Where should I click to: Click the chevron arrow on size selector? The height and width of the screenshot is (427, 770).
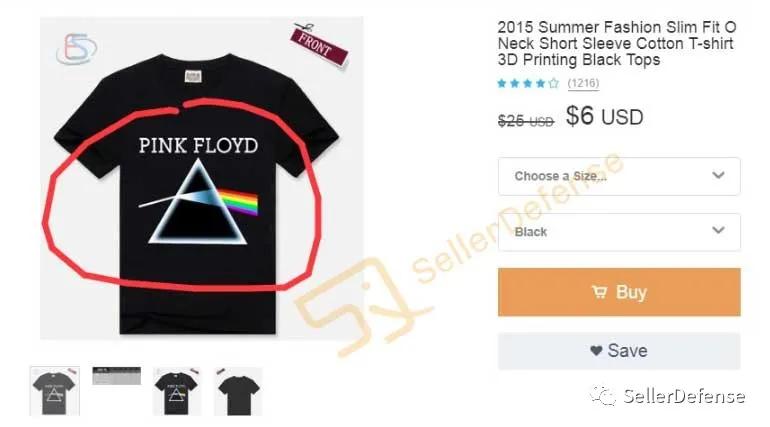click(718, 175)
